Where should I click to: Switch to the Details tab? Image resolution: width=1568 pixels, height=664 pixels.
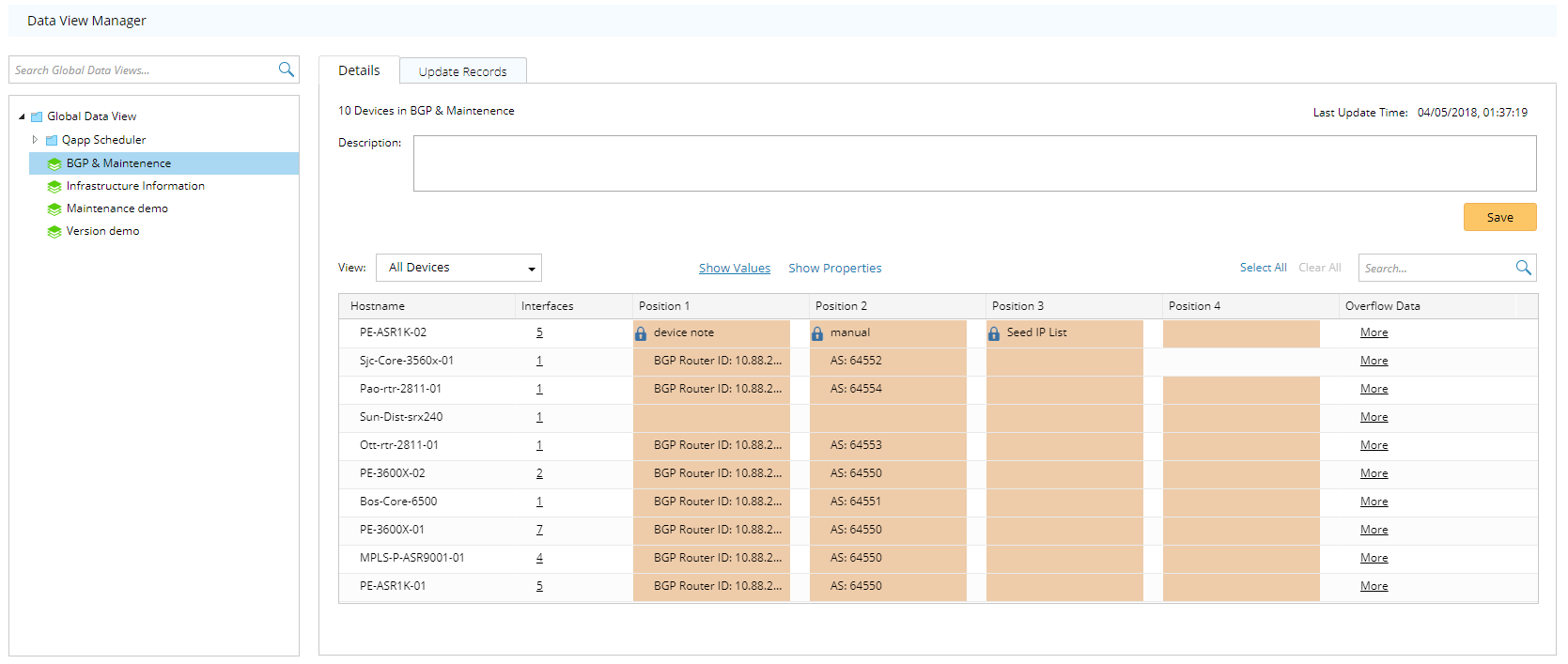pyautogui.click(x=359, y=70)
